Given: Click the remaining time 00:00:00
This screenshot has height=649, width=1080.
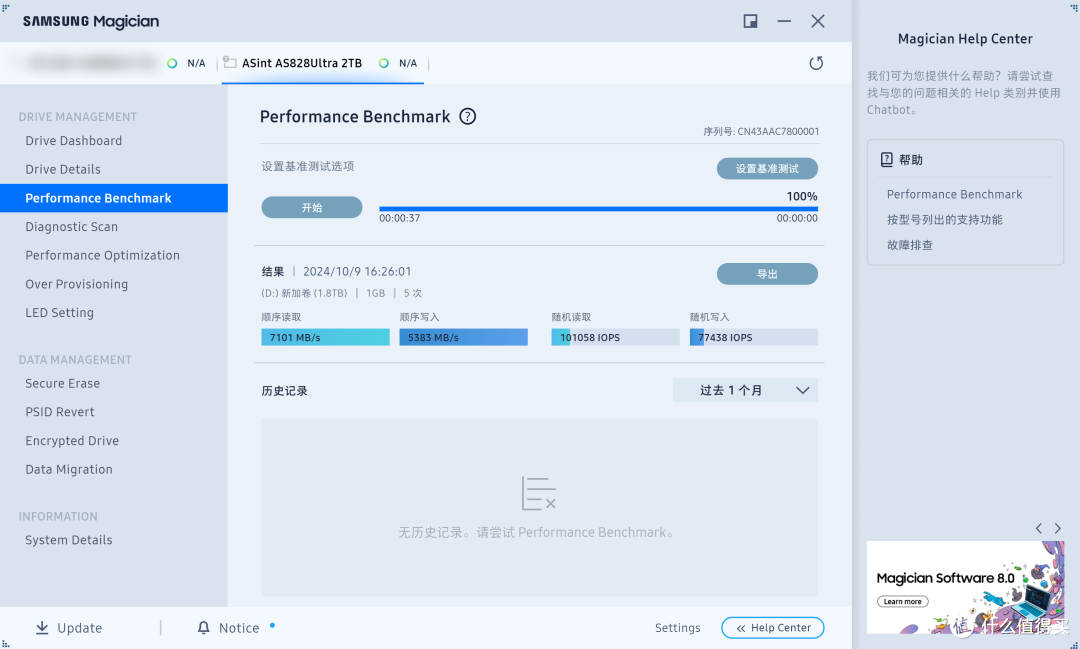Looking at the screenshot, I should [x=797, y=218].
